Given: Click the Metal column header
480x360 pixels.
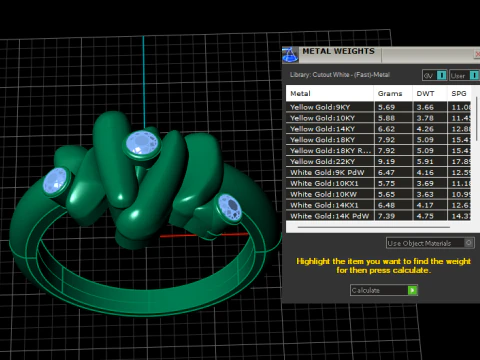Looking at the screenshot, I should point(329,94).
